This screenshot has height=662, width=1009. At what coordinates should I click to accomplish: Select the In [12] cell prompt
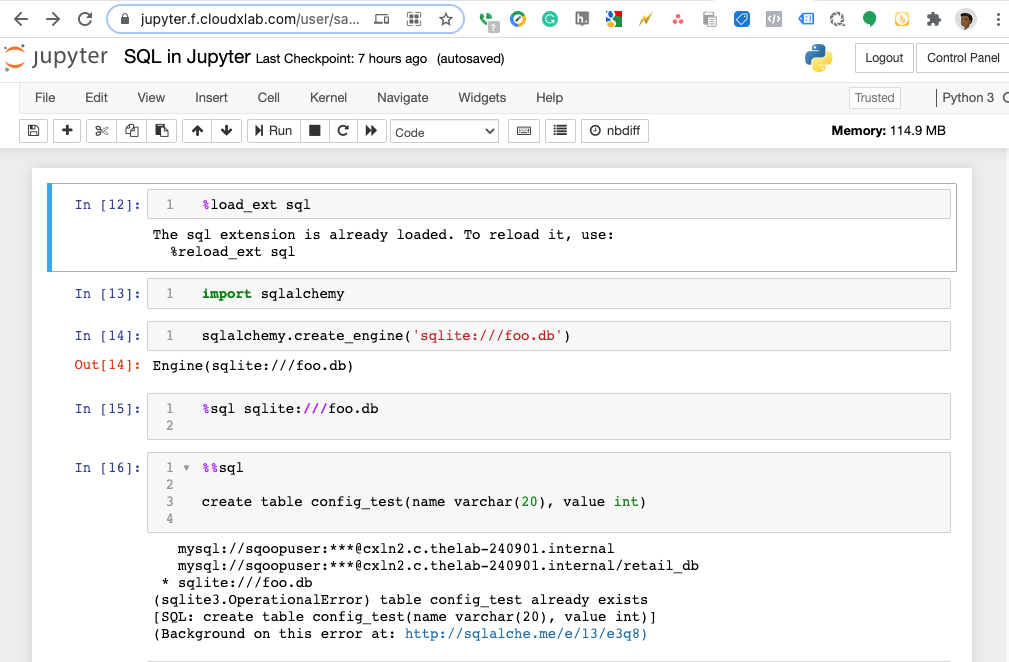pos(107,205)
